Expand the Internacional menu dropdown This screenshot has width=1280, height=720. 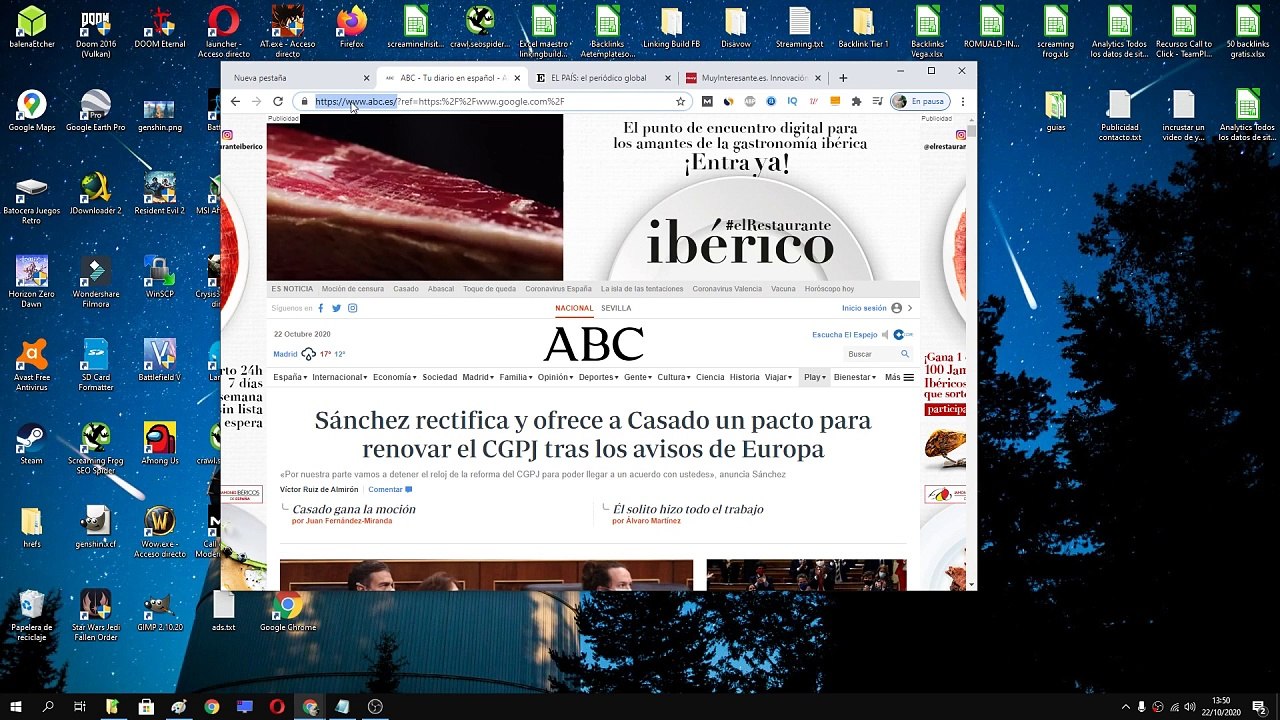(340, 377)
